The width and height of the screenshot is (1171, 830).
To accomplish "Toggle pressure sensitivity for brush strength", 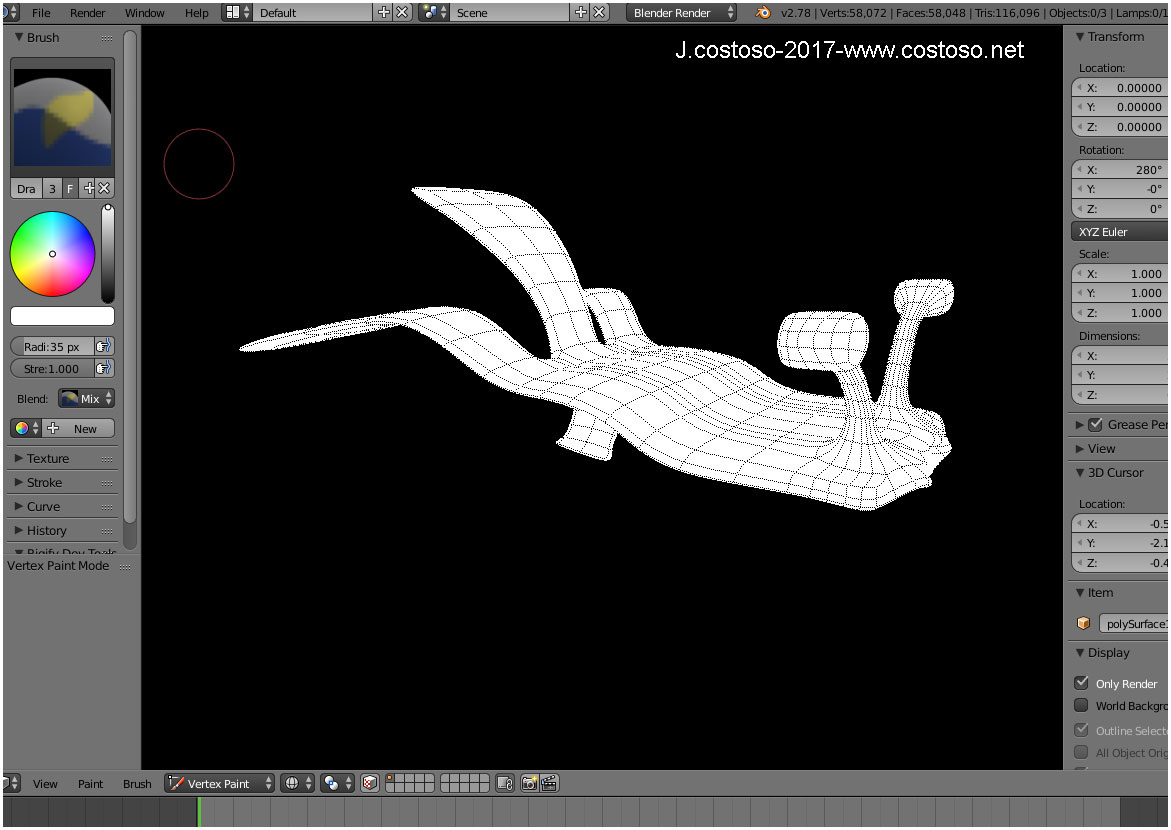I will tap(103, 368).
